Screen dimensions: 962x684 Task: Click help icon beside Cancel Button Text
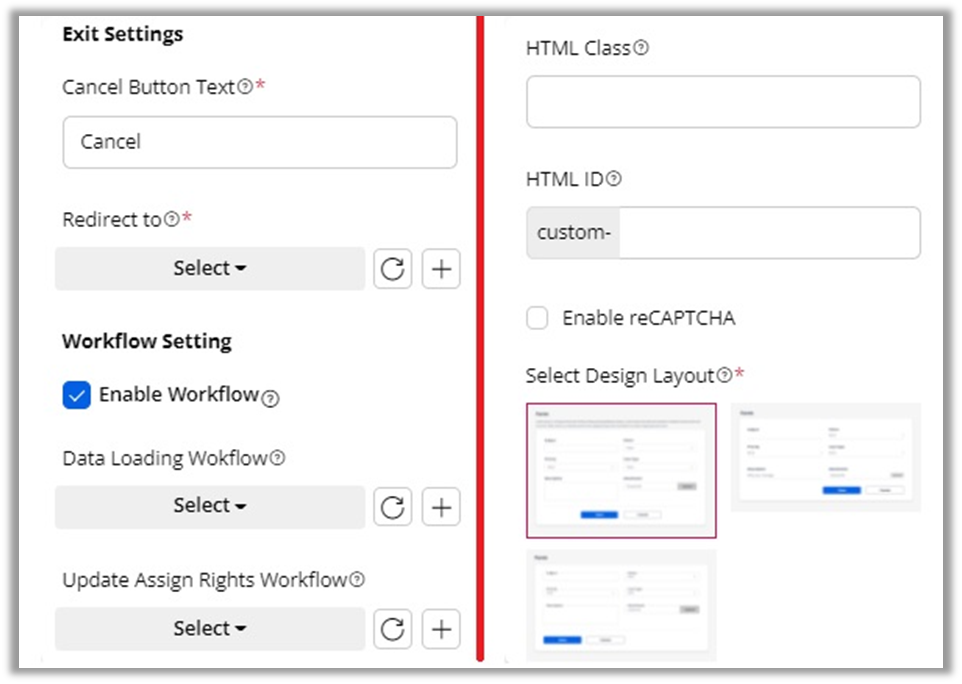pyautogui.click(x=245, y=88)
